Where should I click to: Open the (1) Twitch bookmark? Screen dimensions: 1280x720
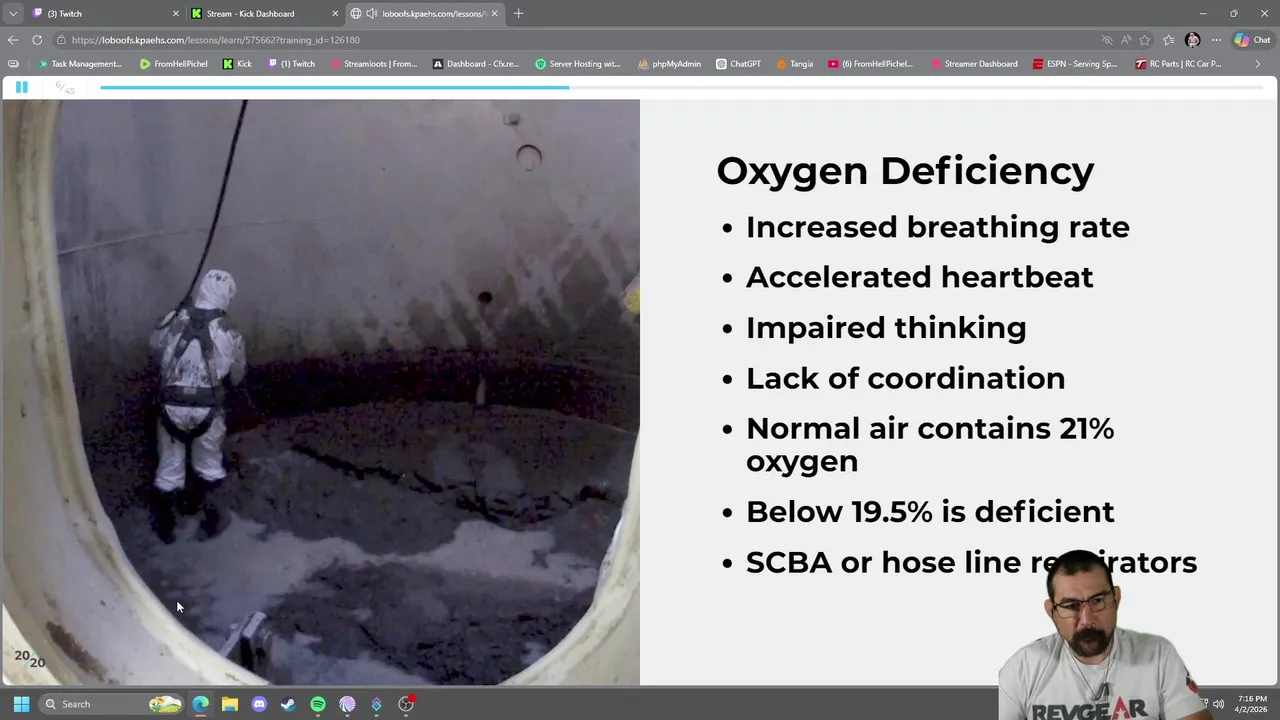click(x=291, y=64)
